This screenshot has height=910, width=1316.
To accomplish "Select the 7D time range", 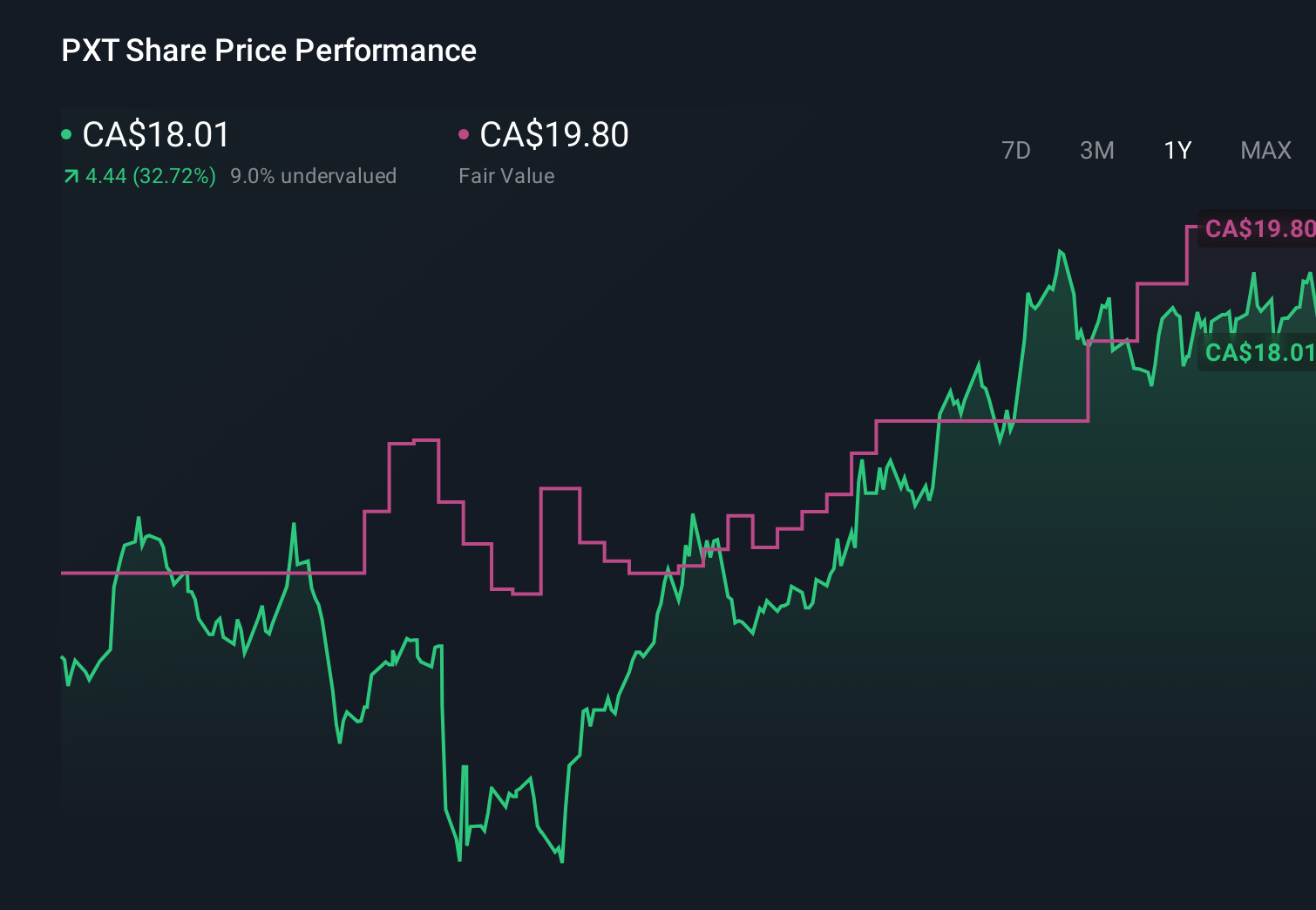I will tap(1016, 150).
